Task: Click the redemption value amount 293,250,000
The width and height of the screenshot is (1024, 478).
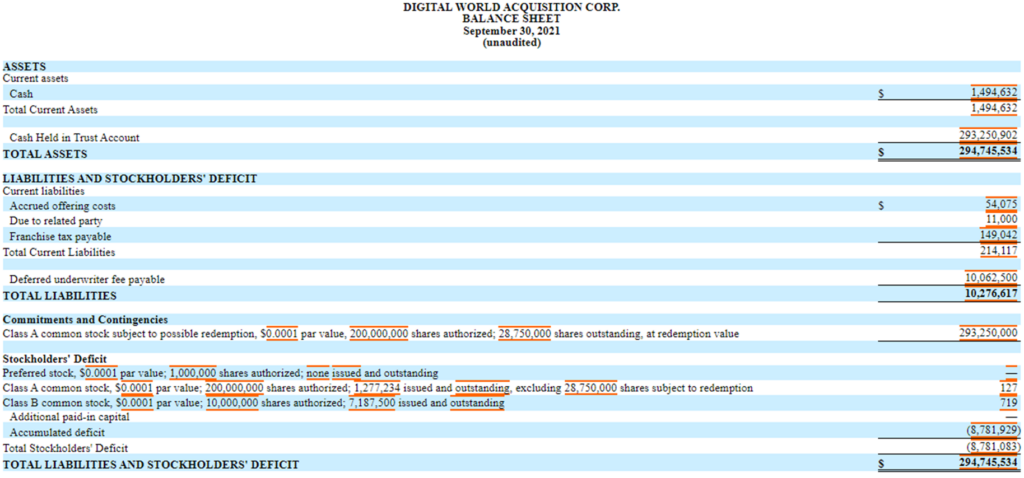Action: click(988, 333)
